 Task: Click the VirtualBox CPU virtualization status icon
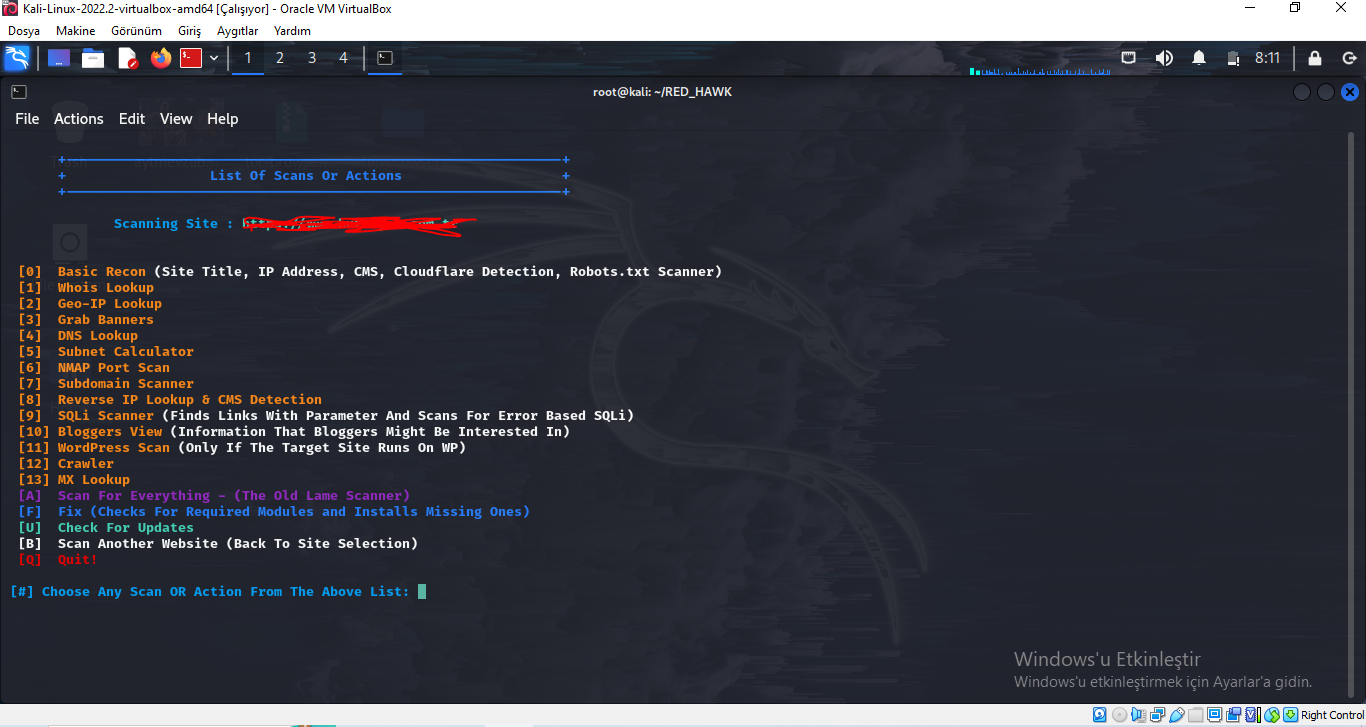[1253, 715]
